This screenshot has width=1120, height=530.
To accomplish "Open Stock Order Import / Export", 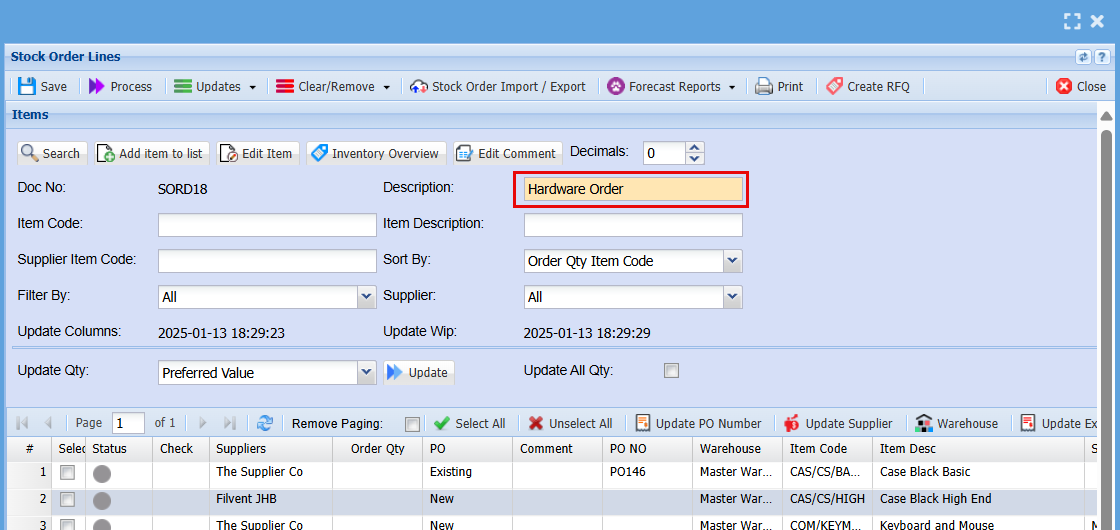I will click(498, 87).
